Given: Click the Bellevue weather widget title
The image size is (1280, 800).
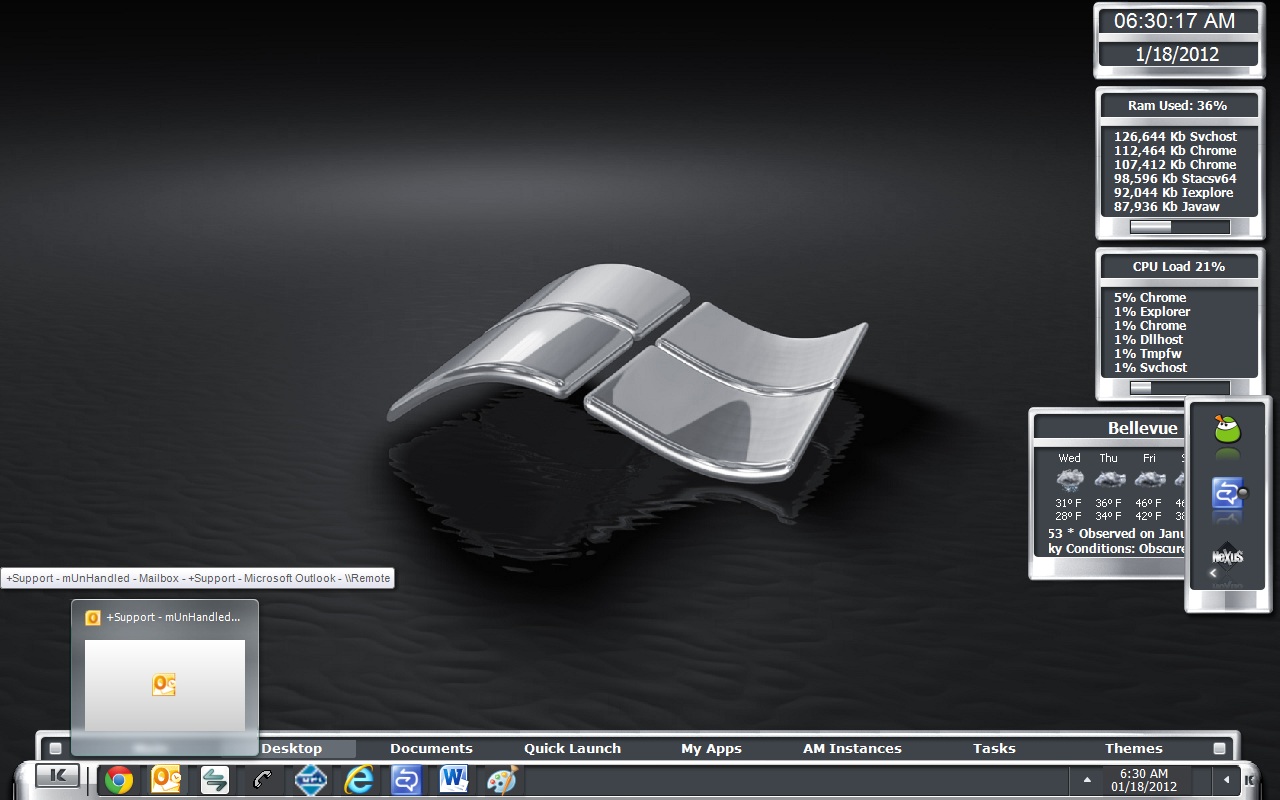Looking at the screenshot, I should 1142,428.
